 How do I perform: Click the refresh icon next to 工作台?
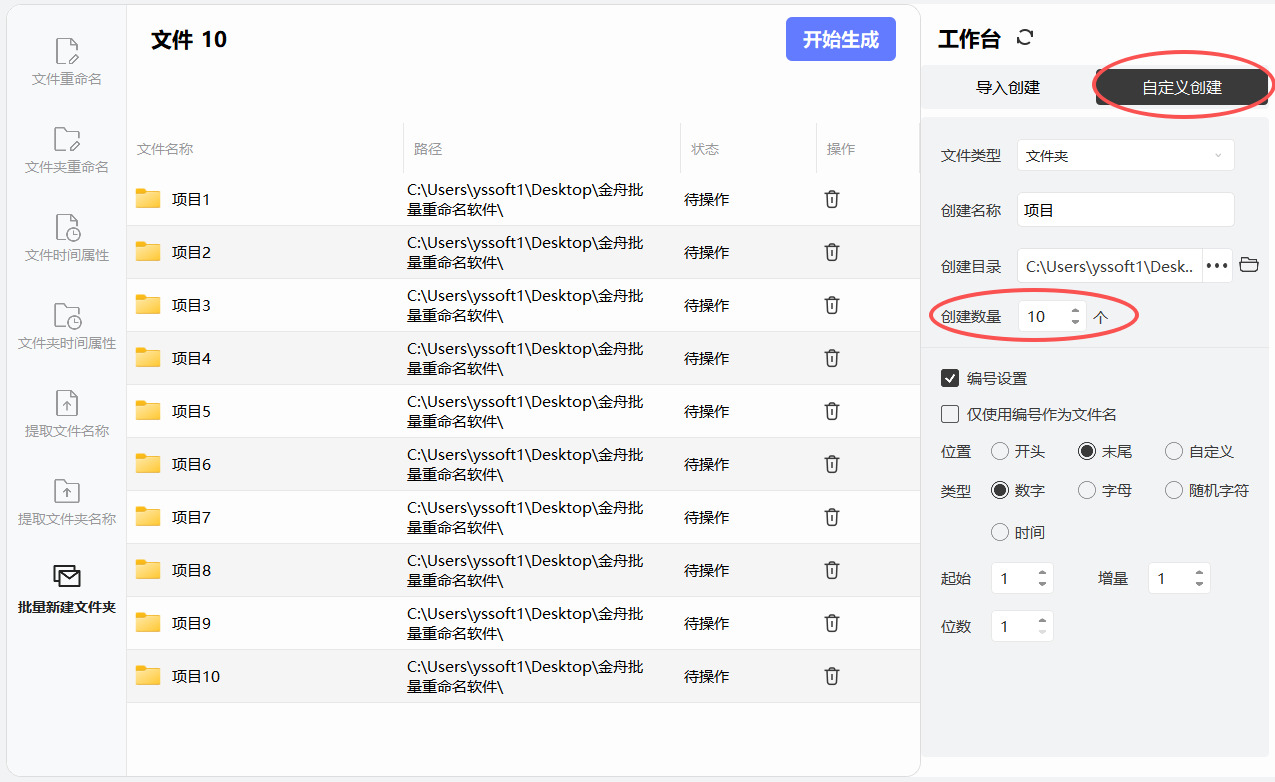pos(1024,38)
